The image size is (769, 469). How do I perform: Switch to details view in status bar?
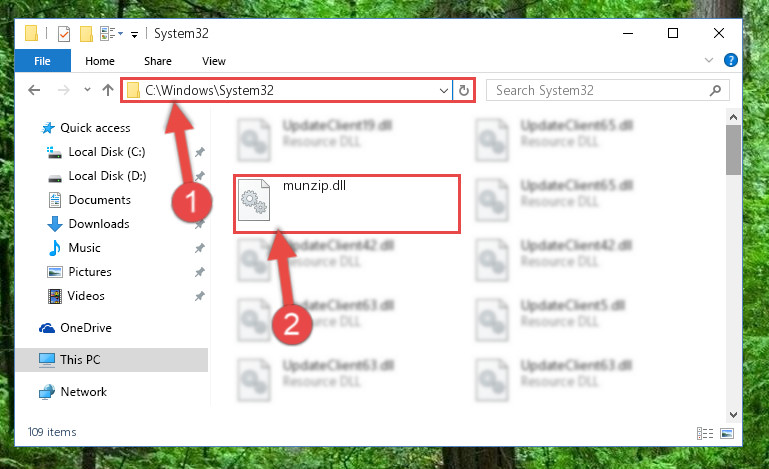[705, 433]
